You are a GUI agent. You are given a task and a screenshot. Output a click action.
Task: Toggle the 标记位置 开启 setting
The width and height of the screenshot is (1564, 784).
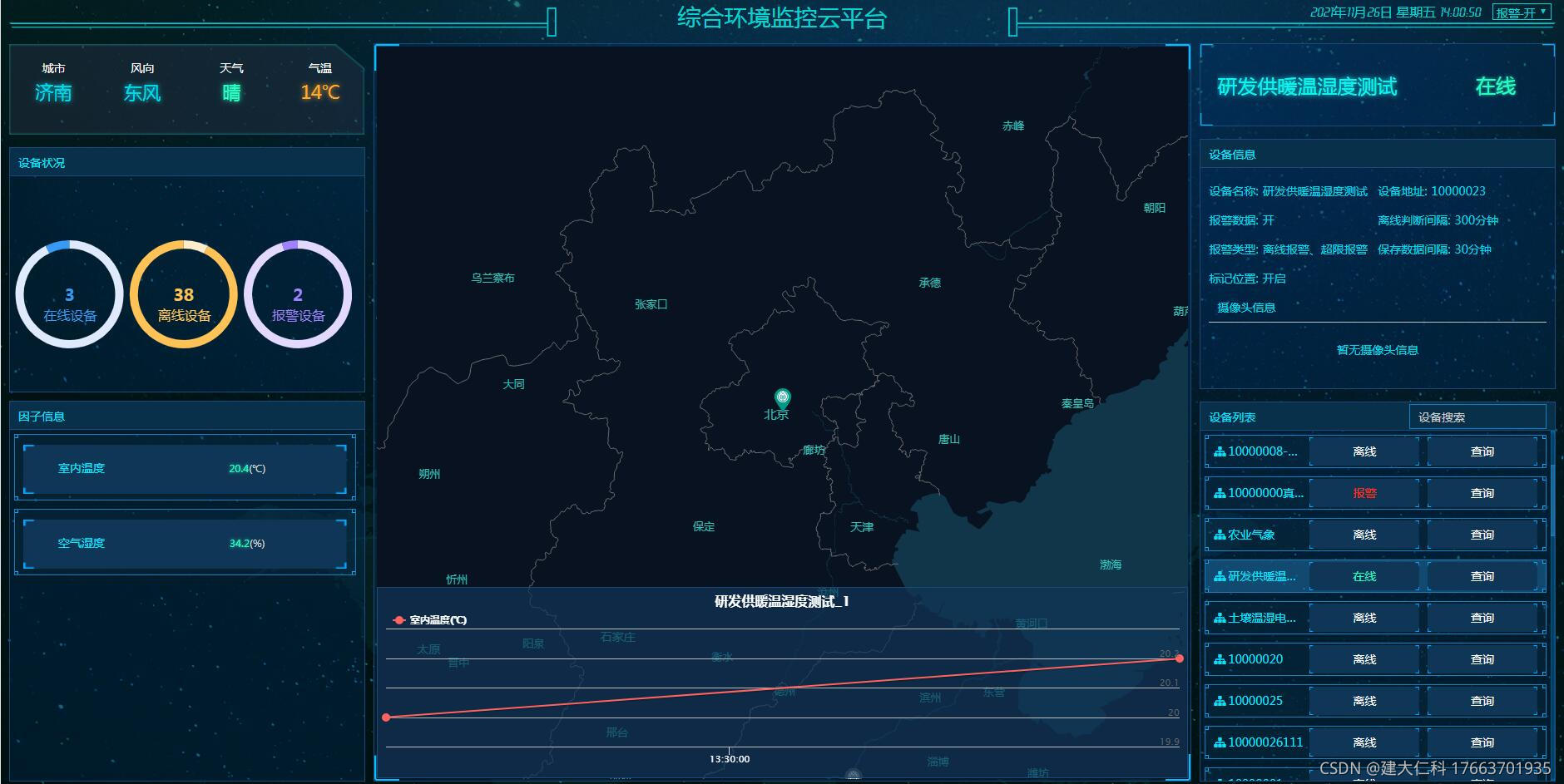pos(1276,279)
